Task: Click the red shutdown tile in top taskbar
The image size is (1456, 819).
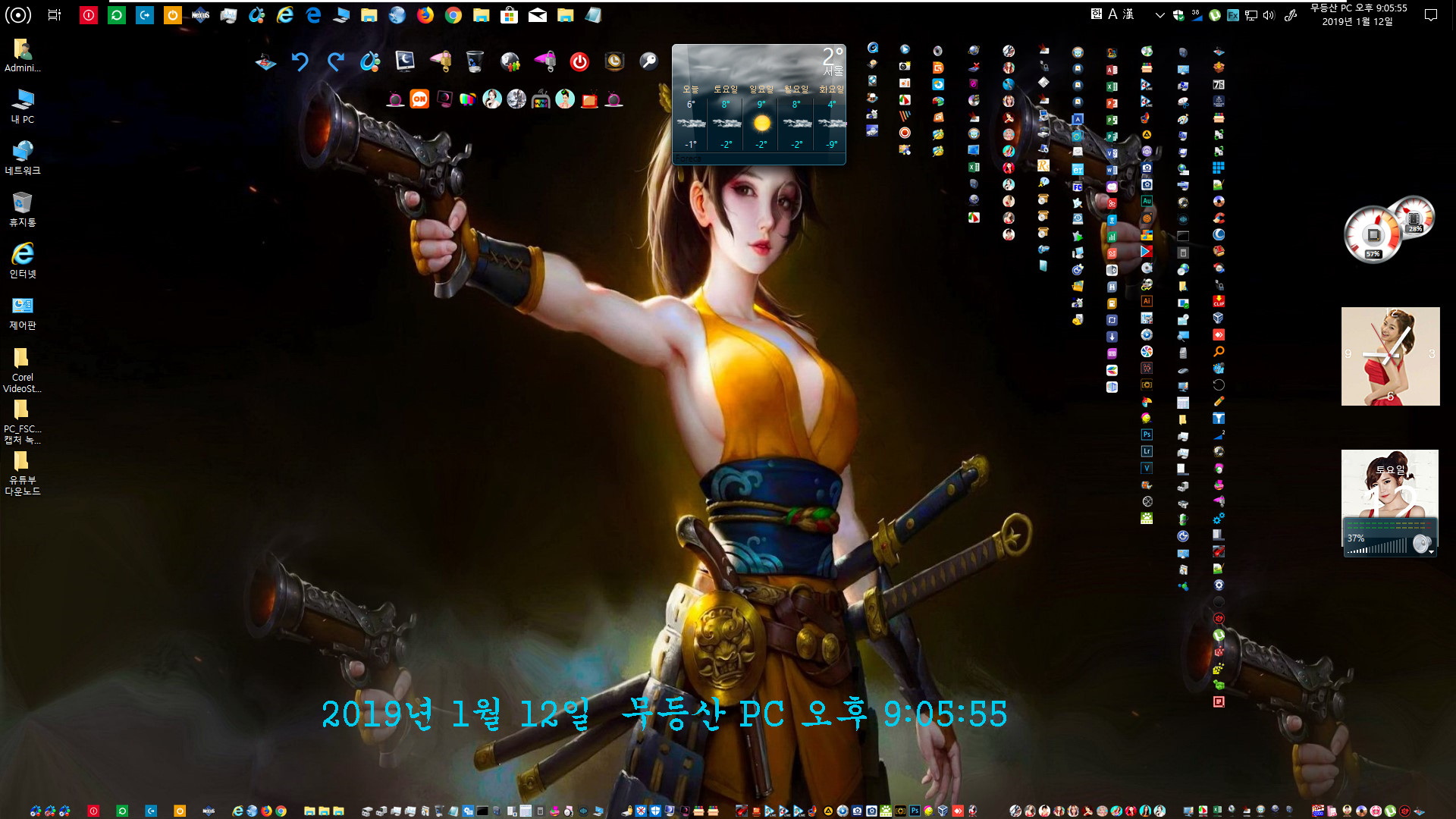Action: pos(89,14)
